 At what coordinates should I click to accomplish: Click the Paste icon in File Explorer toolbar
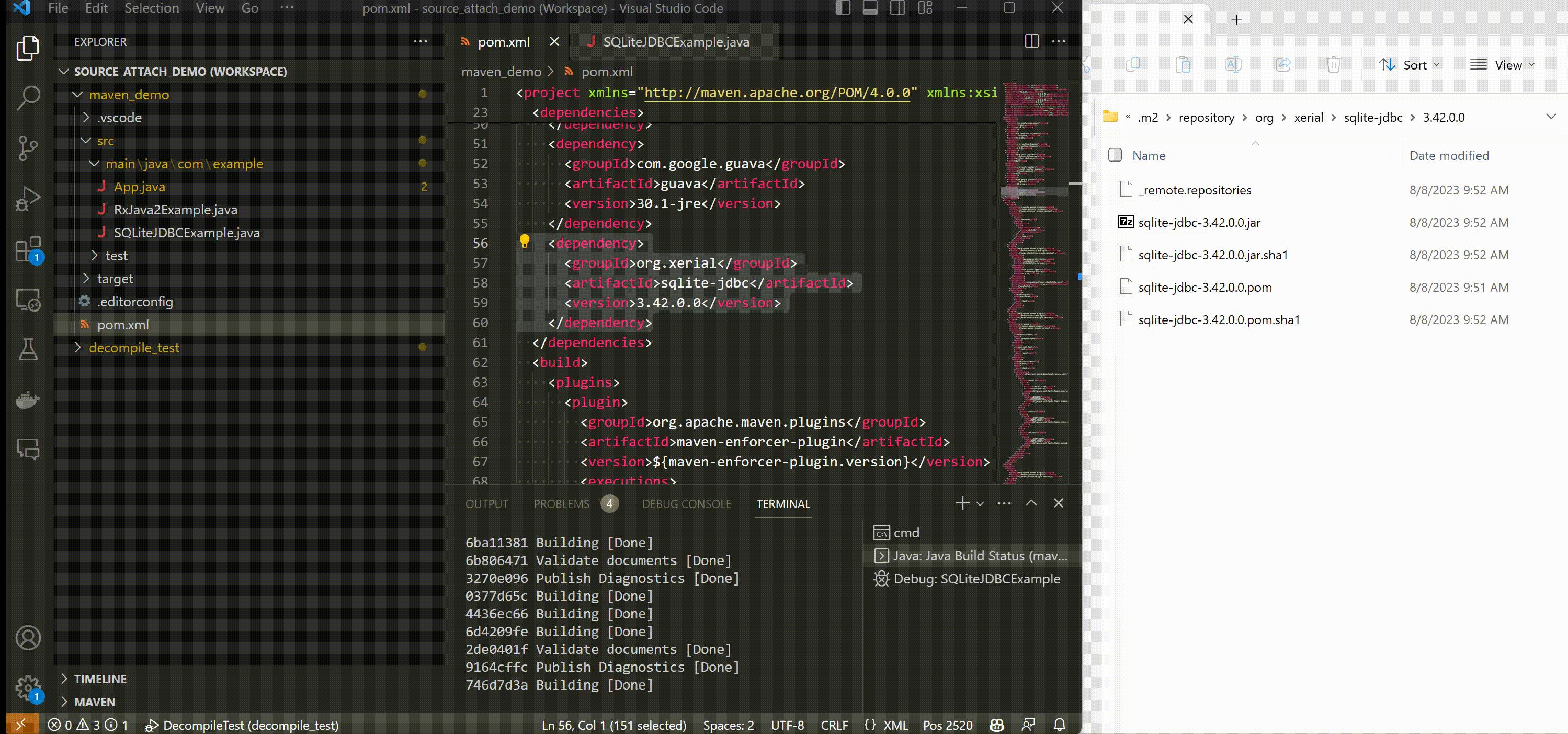[1183, 64]
